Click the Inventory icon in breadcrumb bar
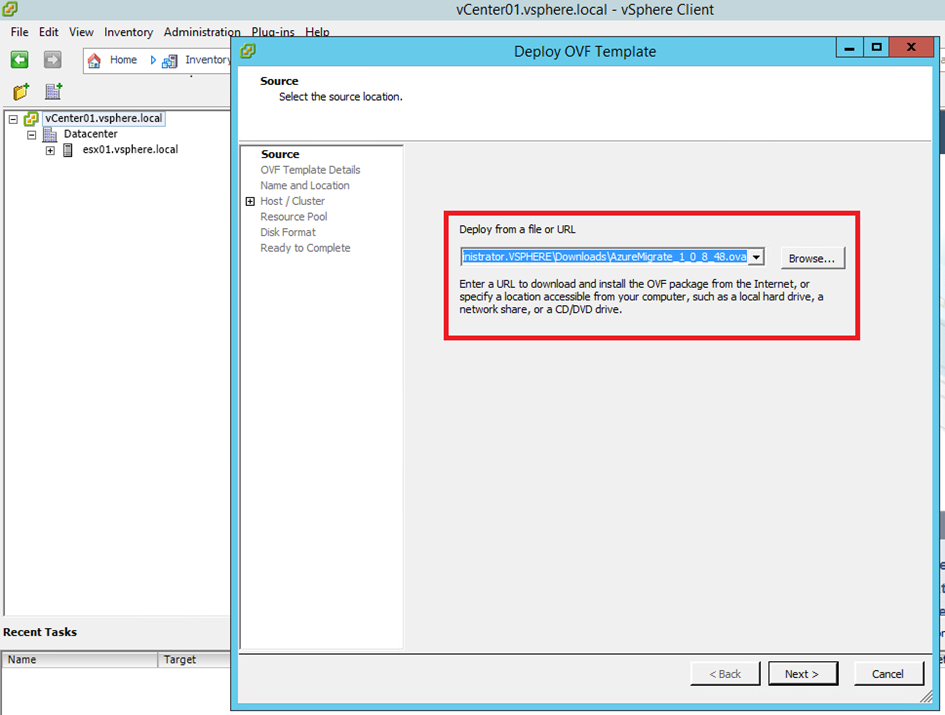The height and width of the screenshot is (715, 945). tap(170, 60)
